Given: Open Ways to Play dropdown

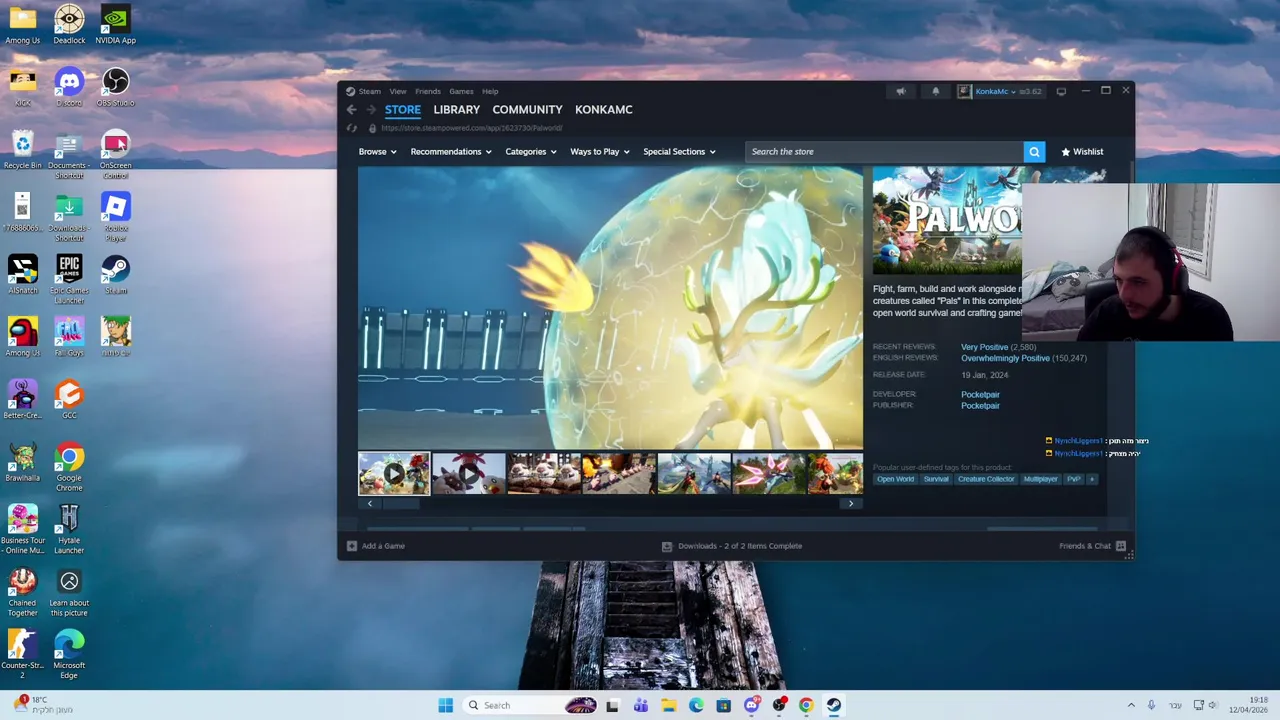Looking at the screenshot, I should 600,152.
